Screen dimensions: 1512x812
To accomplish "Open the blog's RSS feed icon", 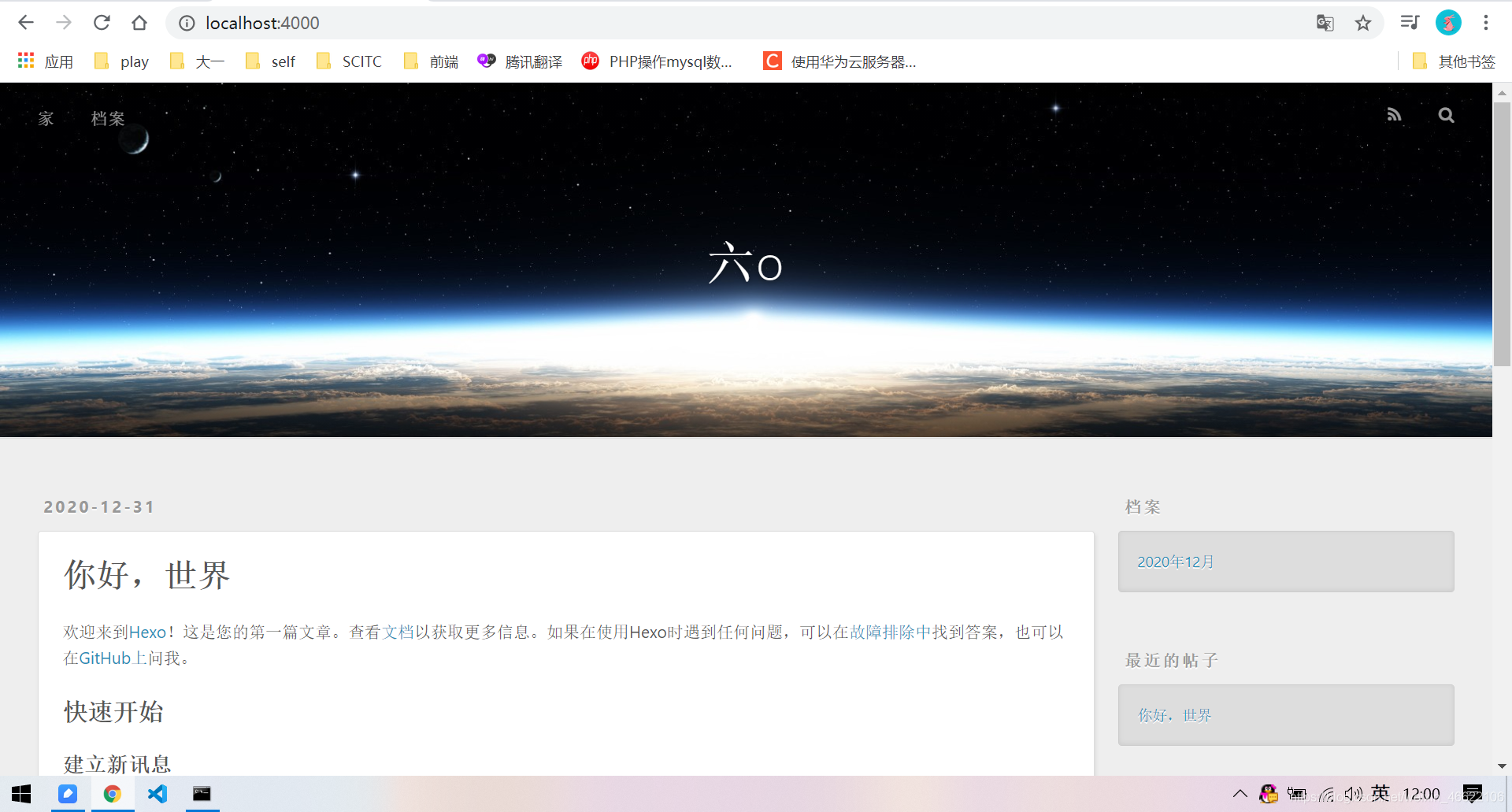I will (1394, 115).
